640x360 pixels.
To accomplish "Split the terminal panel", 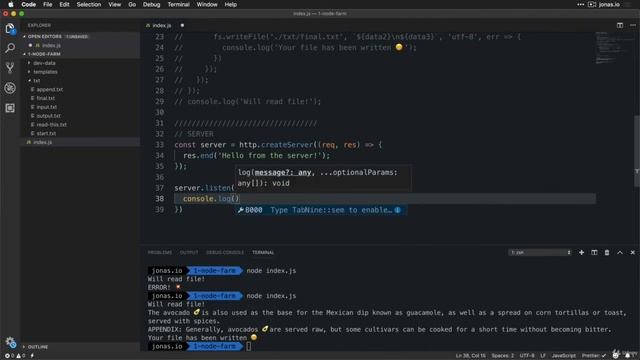I will point(594,253).
